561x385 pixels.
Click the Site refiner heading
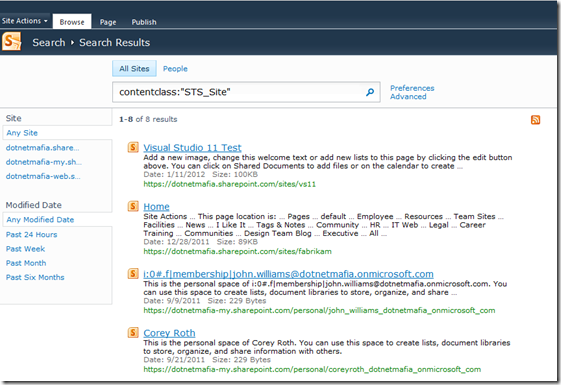coord(14,118)
